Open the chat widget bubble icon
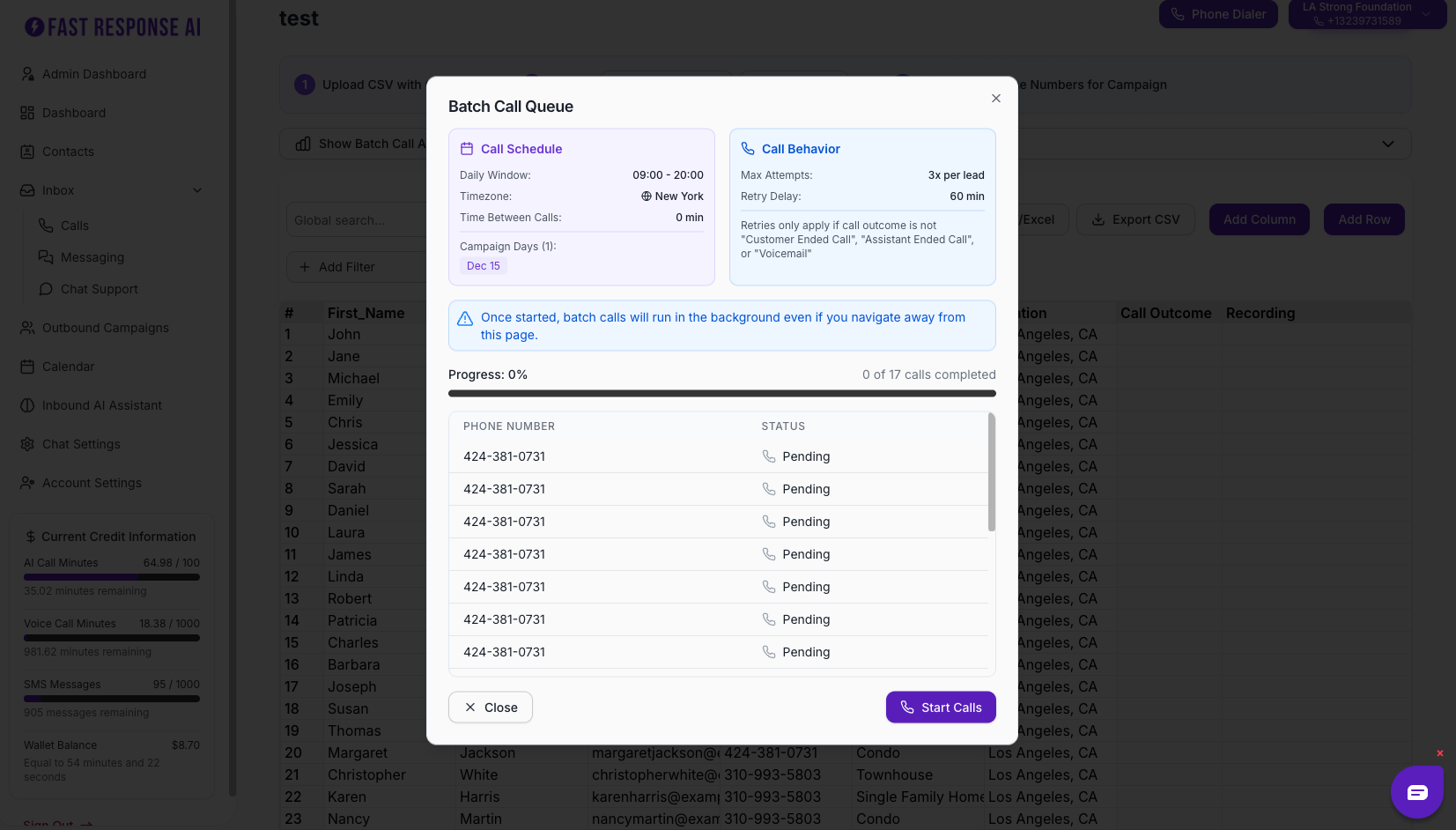Viewport: 1456px width, 830px height. pos(1416,792)
